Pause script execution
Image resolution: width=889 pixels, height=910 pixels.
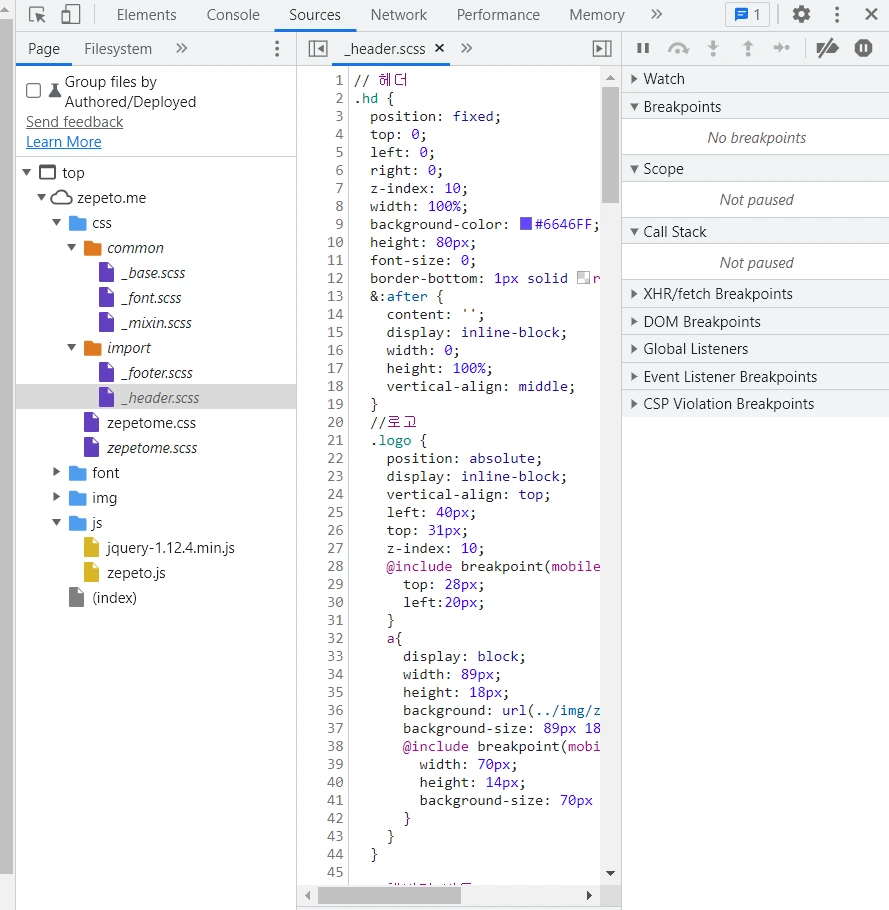coord(643,48)
